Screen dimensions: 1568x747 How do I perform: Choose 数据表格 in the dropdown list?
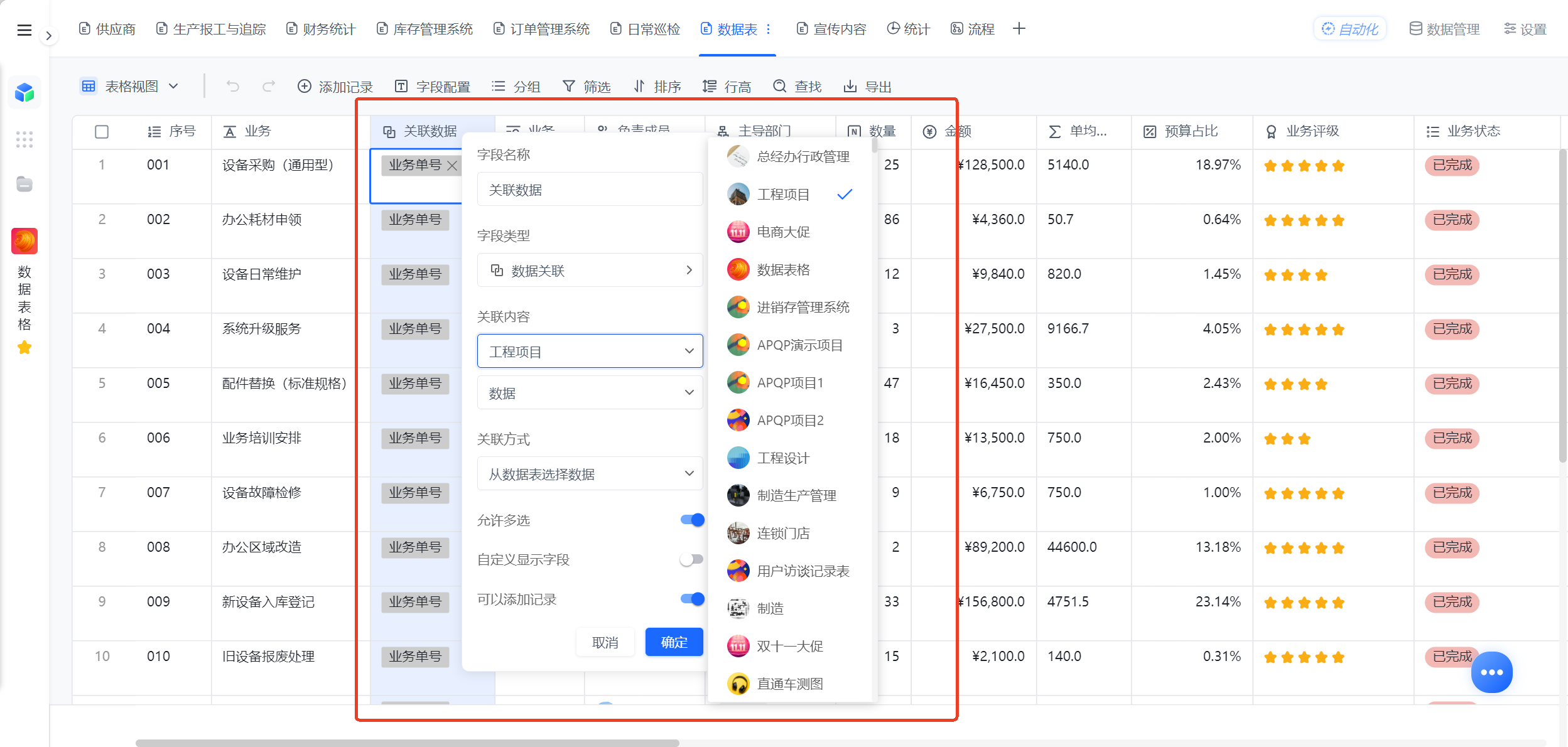790,269
